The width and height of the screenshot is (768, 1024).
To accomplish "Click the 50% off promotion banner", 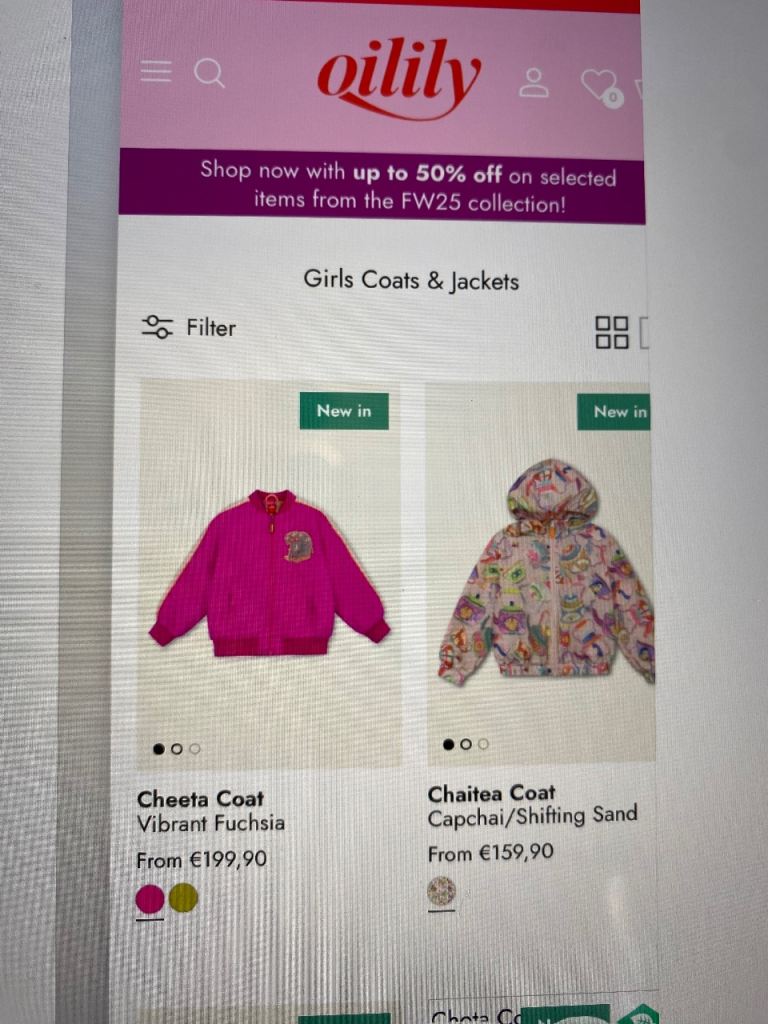I will coord(382,186).
